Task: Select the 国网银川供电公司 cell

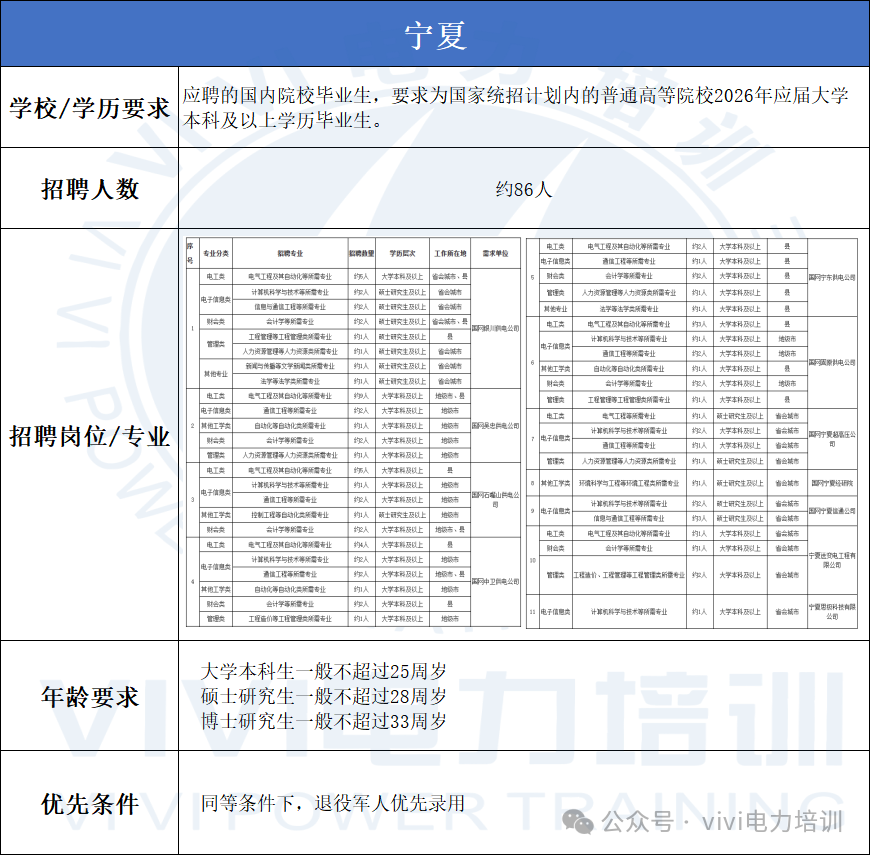Action: tap(495, 328)
